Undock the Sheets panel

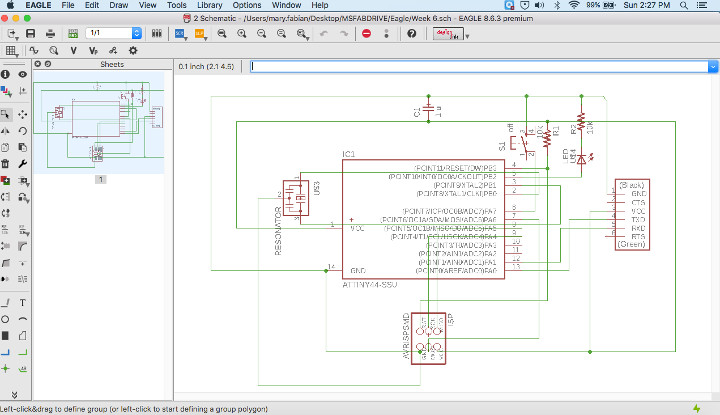[x=48, y=64]
